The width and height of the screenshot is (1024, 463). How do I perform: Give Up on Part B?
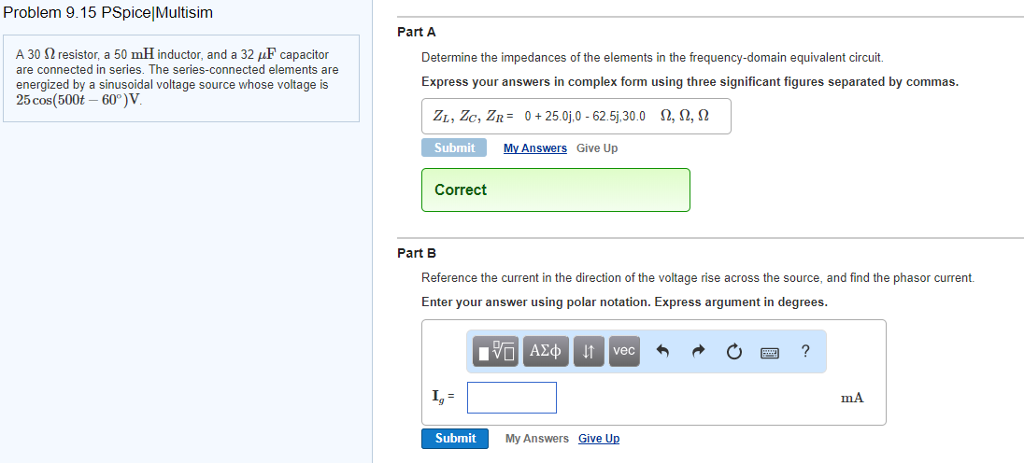[599, 438]
